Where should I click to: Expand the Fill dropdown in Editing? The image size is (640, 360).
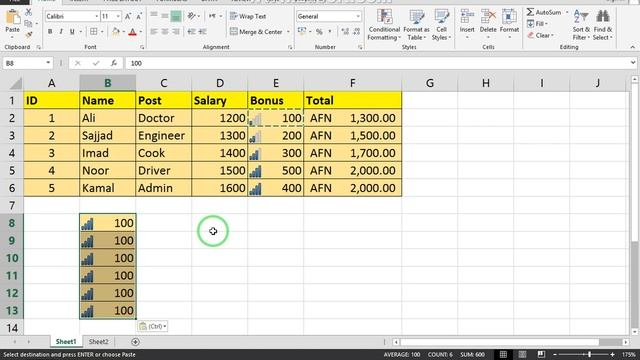coord(547,24)
